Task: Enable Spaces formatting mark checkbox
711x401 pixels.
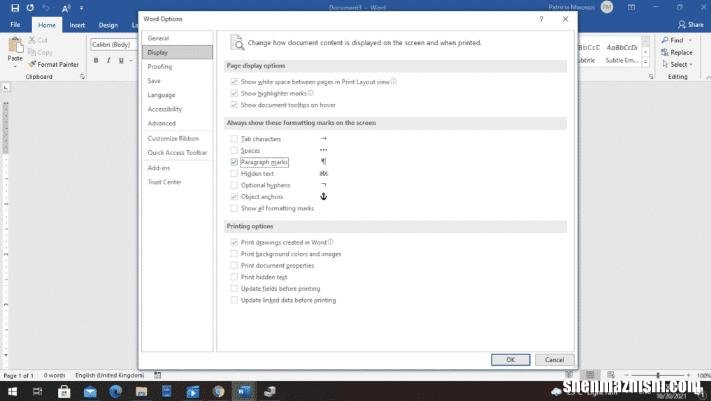Action: [234, 150]
